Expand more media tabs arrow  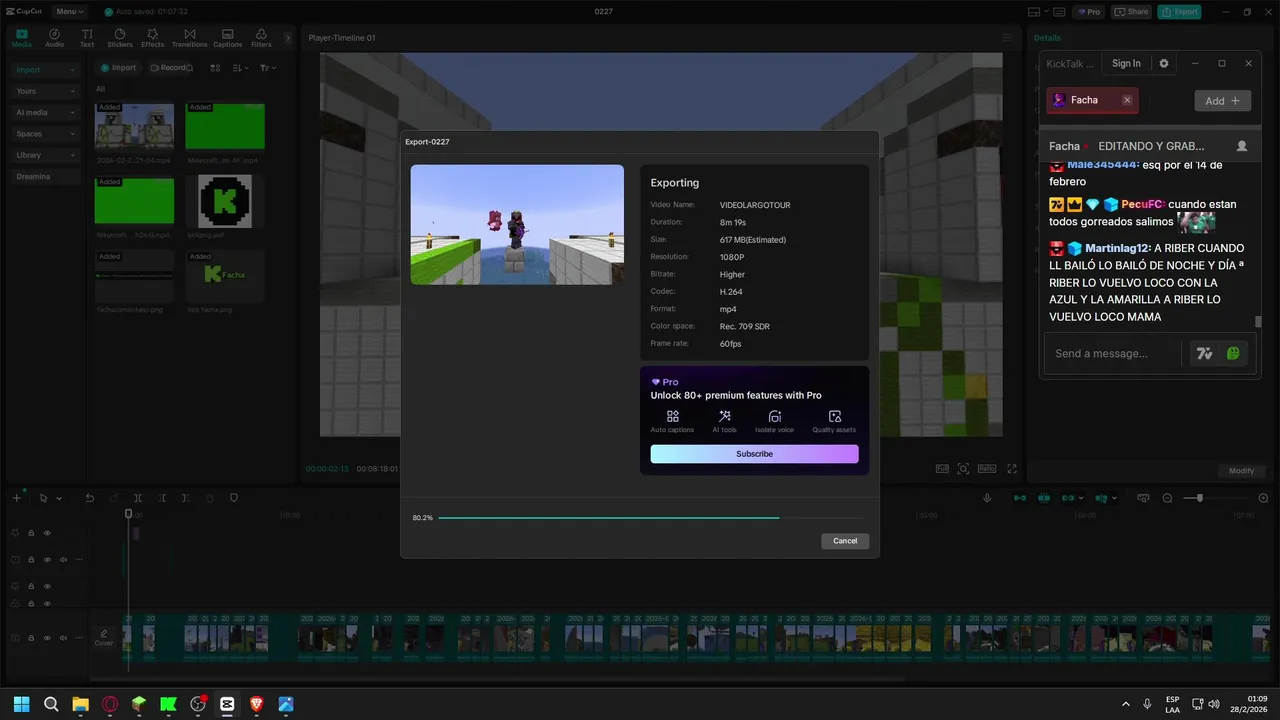pos(288,38)
